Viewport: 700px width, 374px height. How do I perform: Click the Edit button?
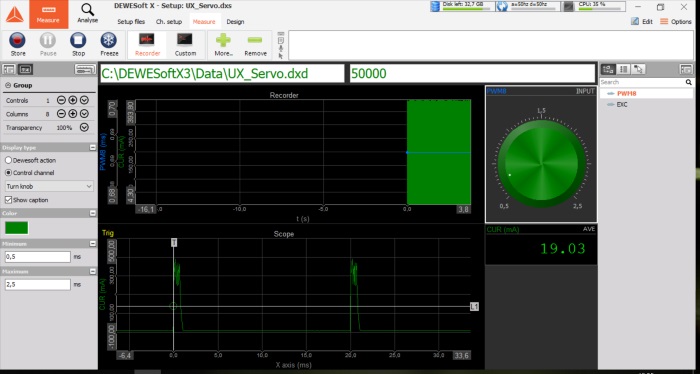(x=642, y=21)
